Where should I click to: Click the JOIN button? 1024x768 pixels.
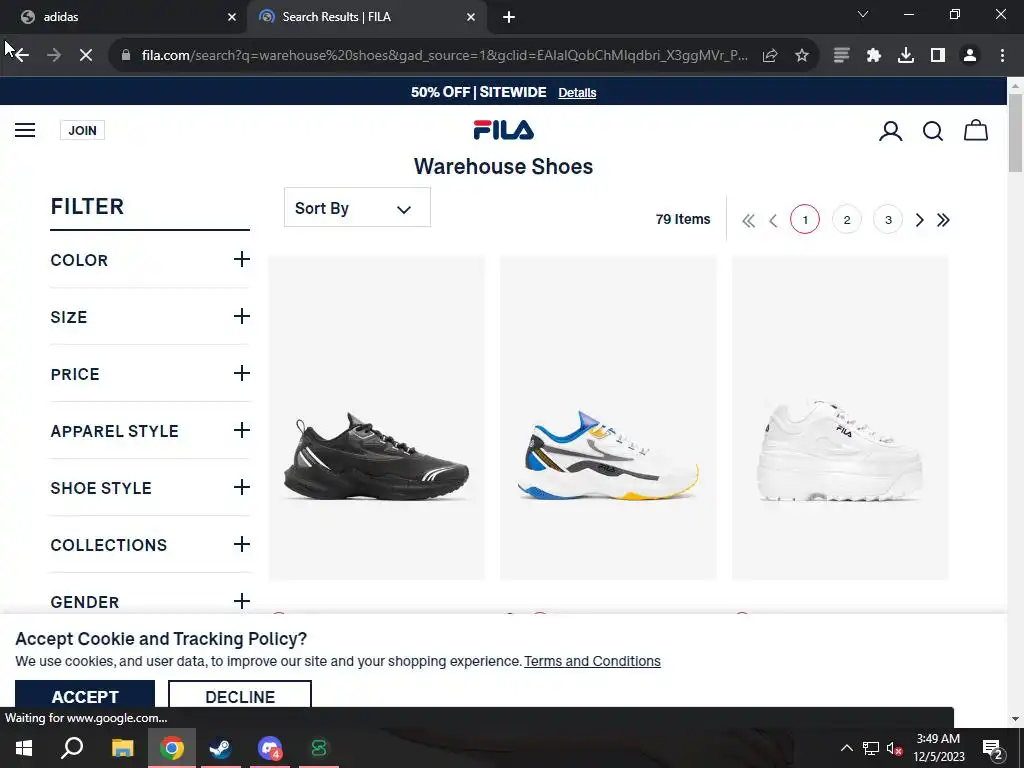point(82,131)
